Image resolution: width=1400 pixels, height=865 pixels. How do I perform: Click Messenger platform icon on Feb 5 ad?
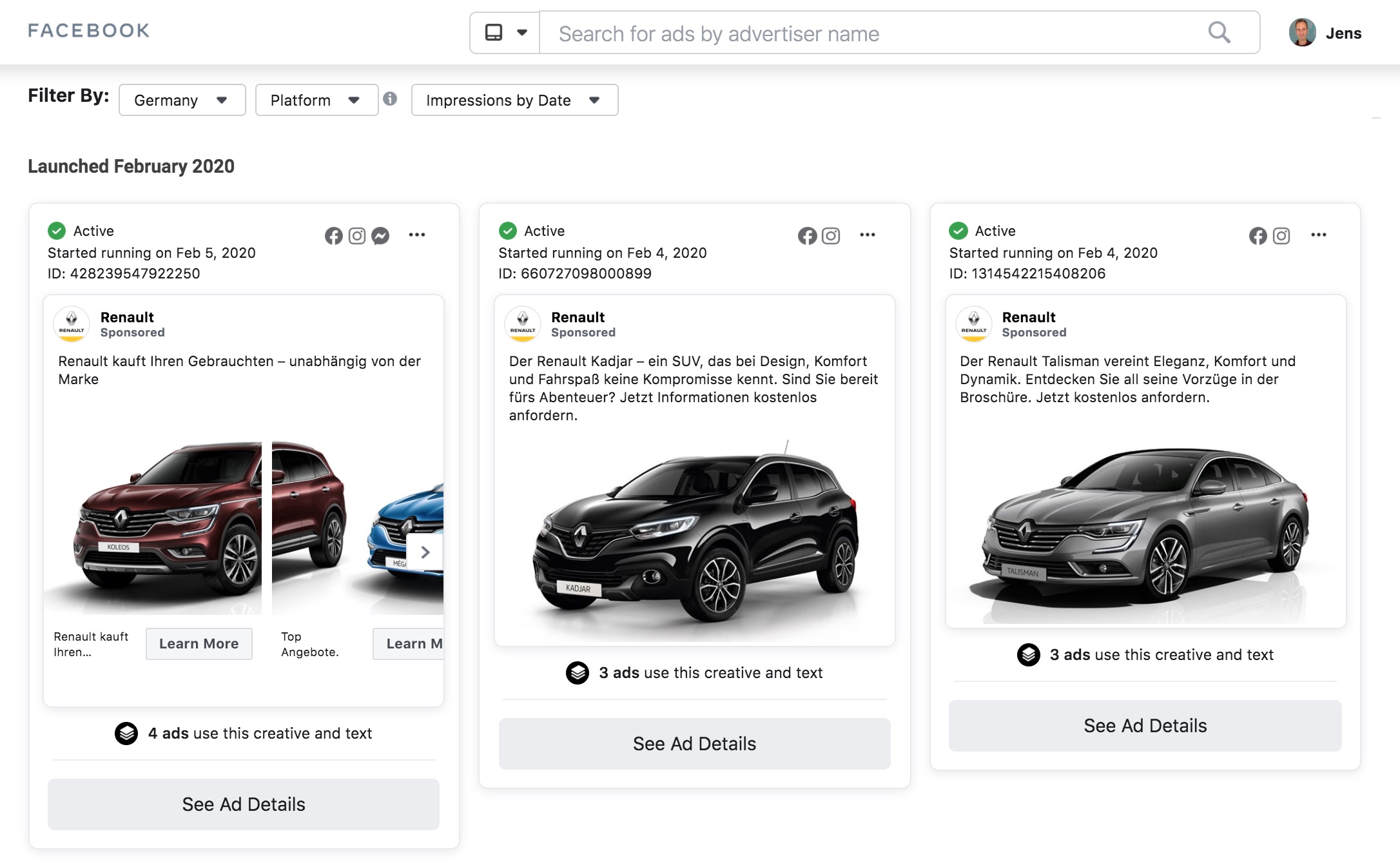[380, 236]
